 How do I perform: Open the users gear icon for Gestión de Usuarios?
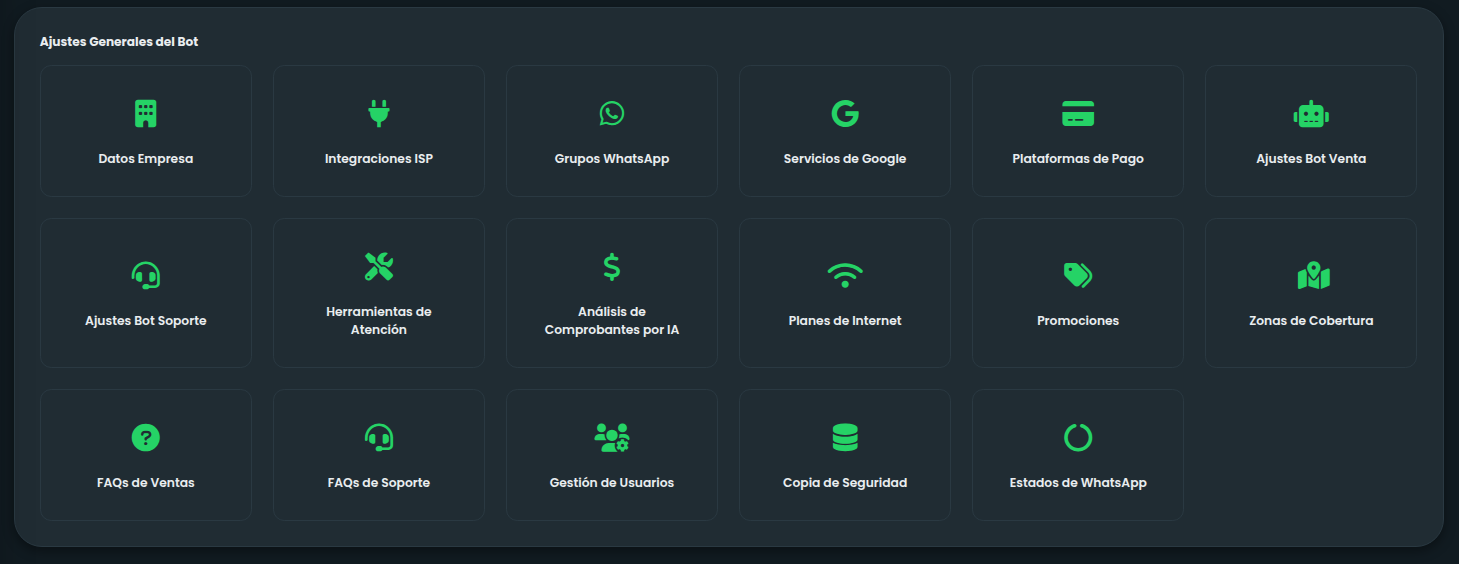tap(612, 437)
